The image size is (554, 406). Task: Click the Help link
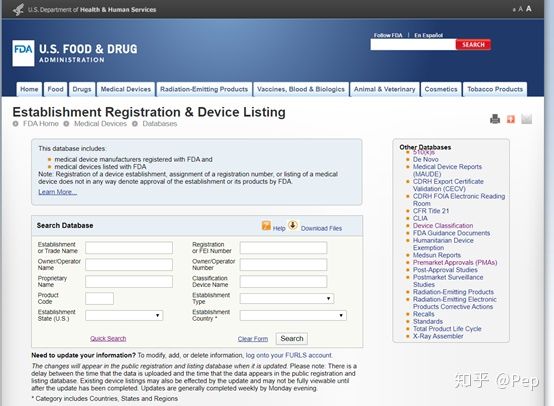[x=279, y=228]
